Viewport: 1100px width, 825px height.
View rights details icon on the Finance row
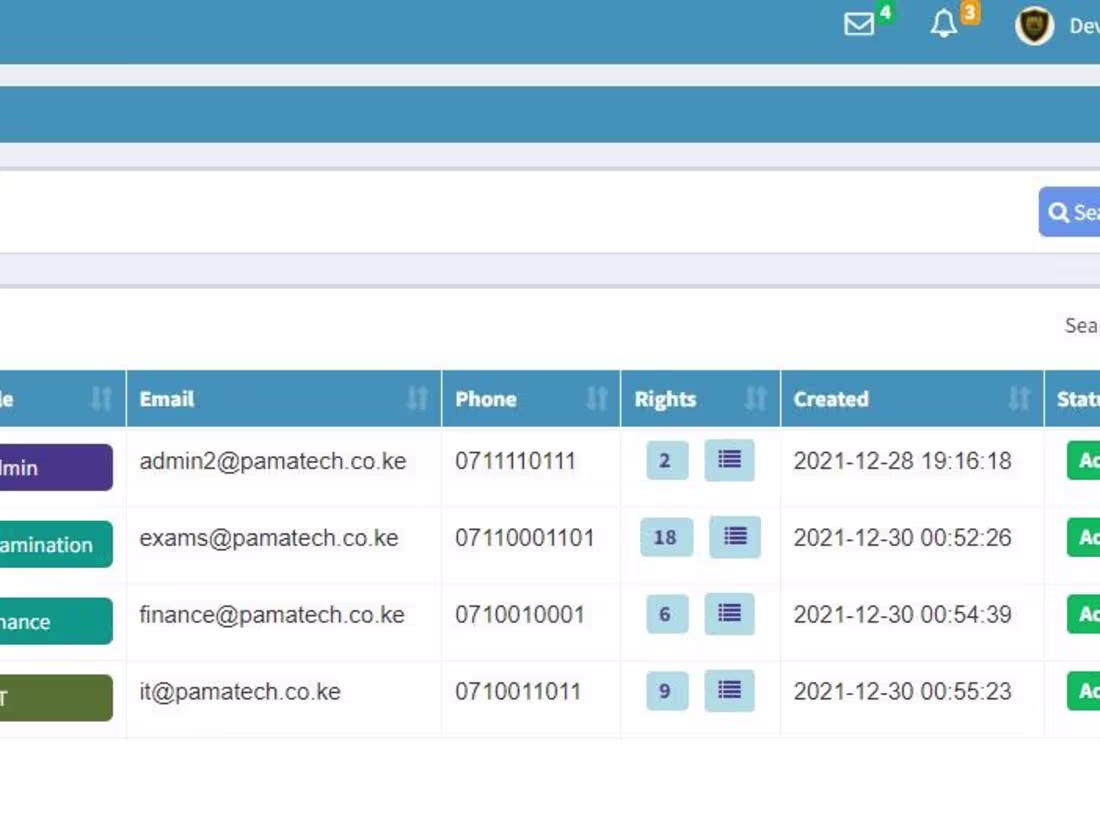(x=729, y=614)
